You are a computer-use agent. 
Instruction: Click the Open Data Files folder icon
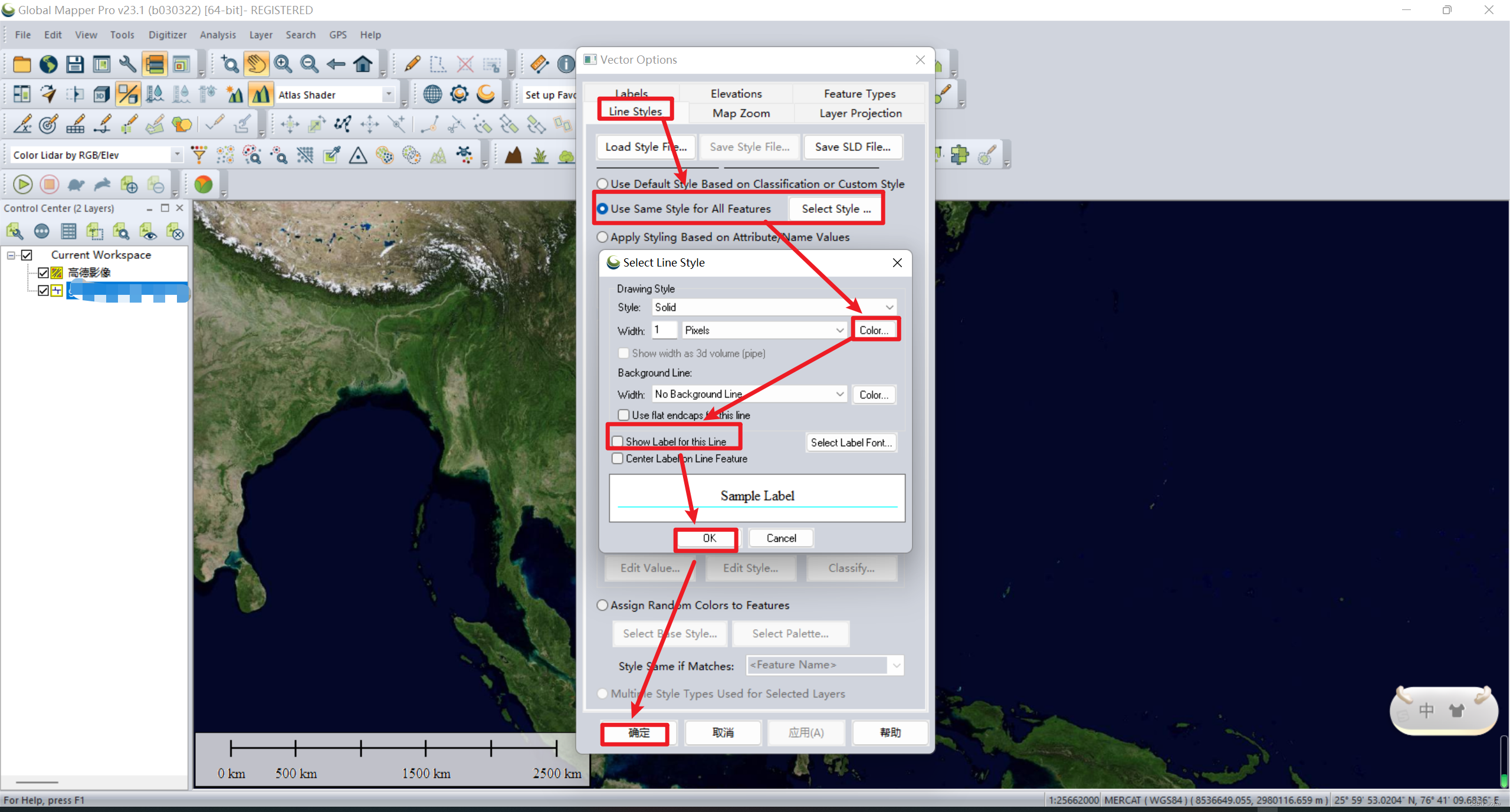pyautogui.click(x=22, y=64)
